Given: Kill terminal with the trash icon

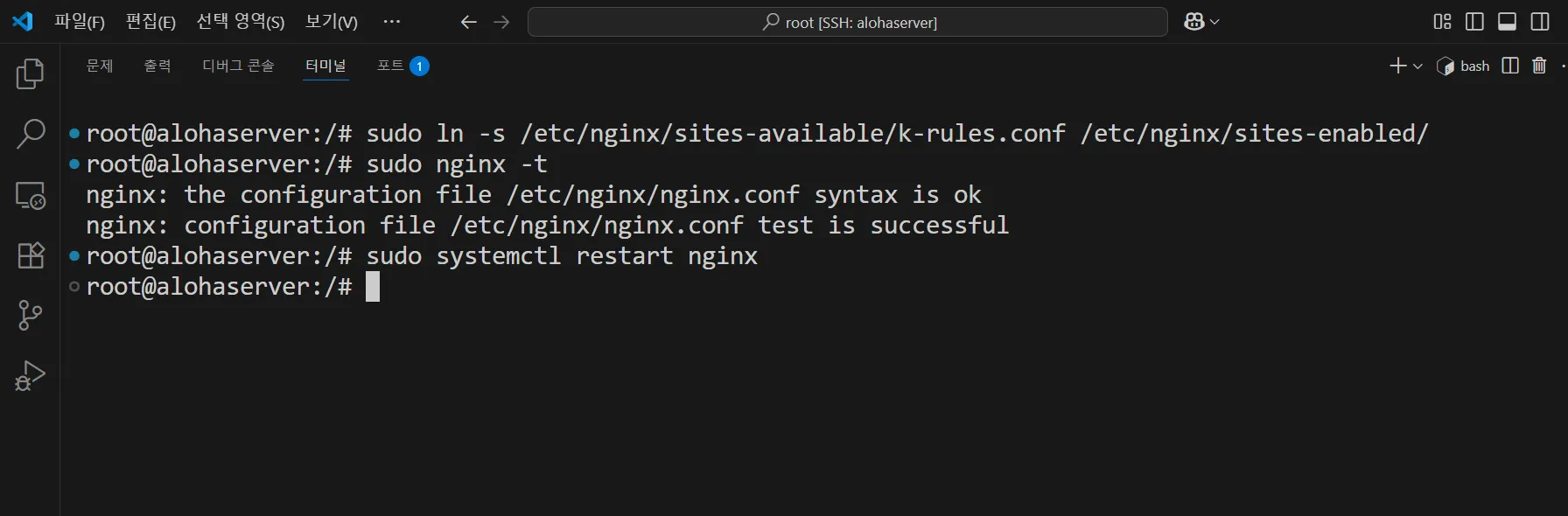Looking at the screenshot, I should point(1539,66).
